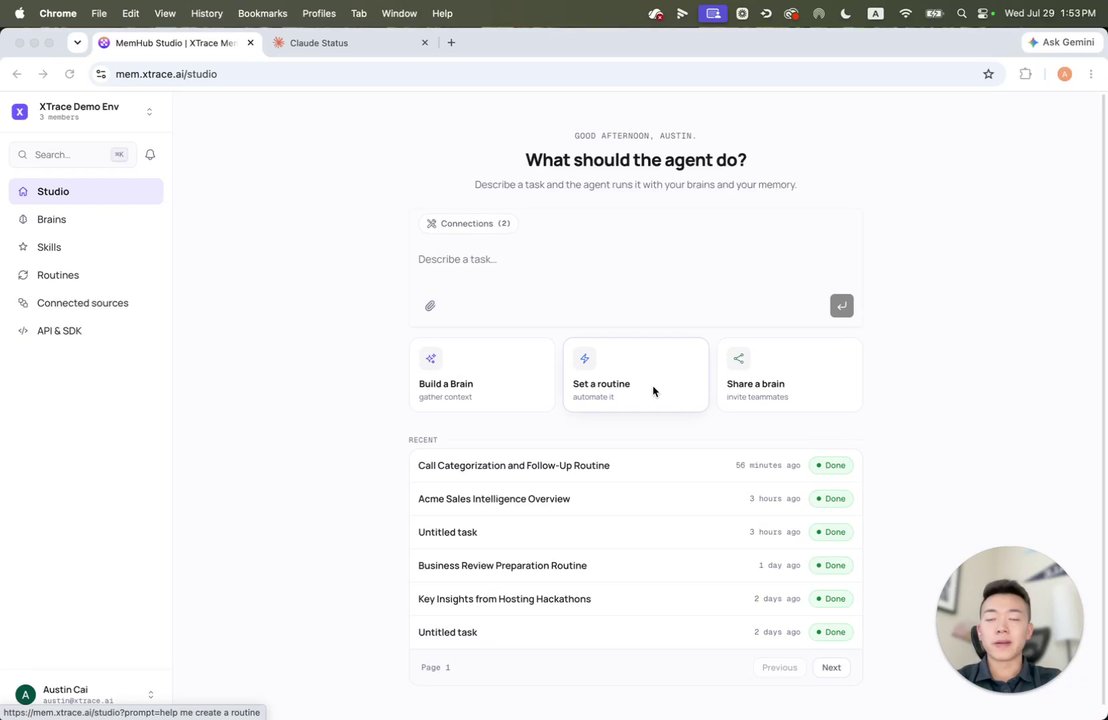
Task: Open a new browser tab
Action: pos(451,42)
